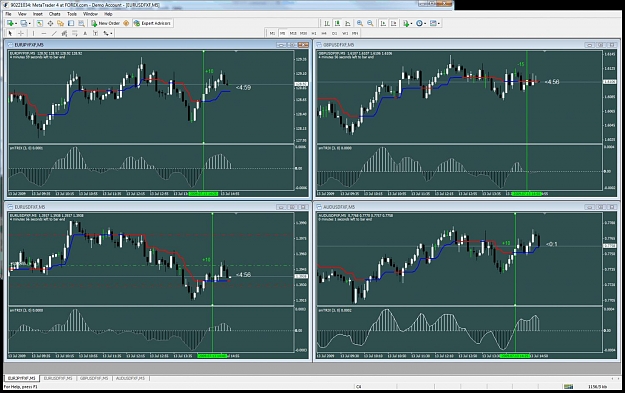Expand the new chart dropdown arrow
Screen dimensions: 625x393
[x=16, y=24]
